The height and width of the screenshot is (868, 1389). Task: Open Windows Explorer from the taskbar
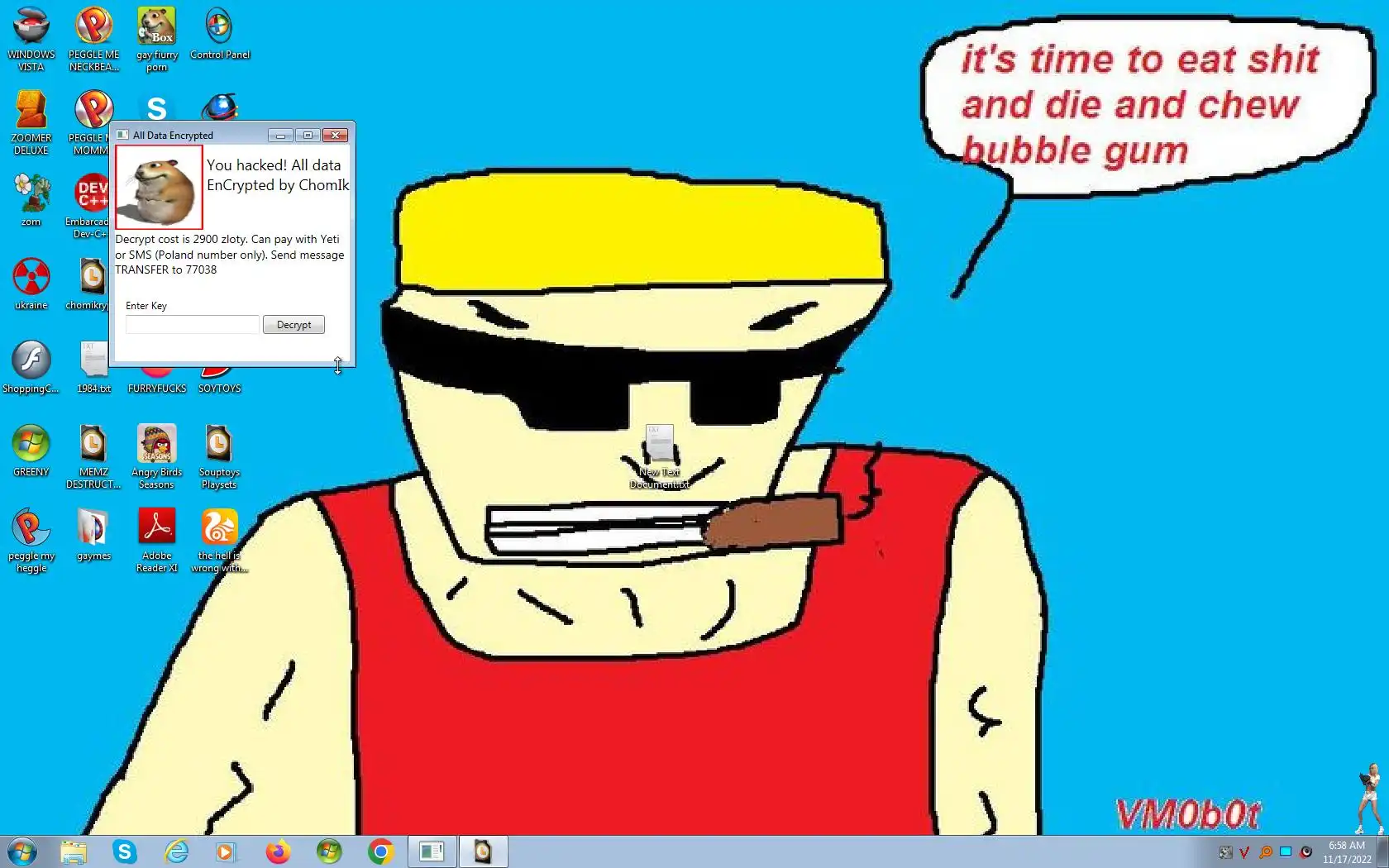[x=74, y=851]
